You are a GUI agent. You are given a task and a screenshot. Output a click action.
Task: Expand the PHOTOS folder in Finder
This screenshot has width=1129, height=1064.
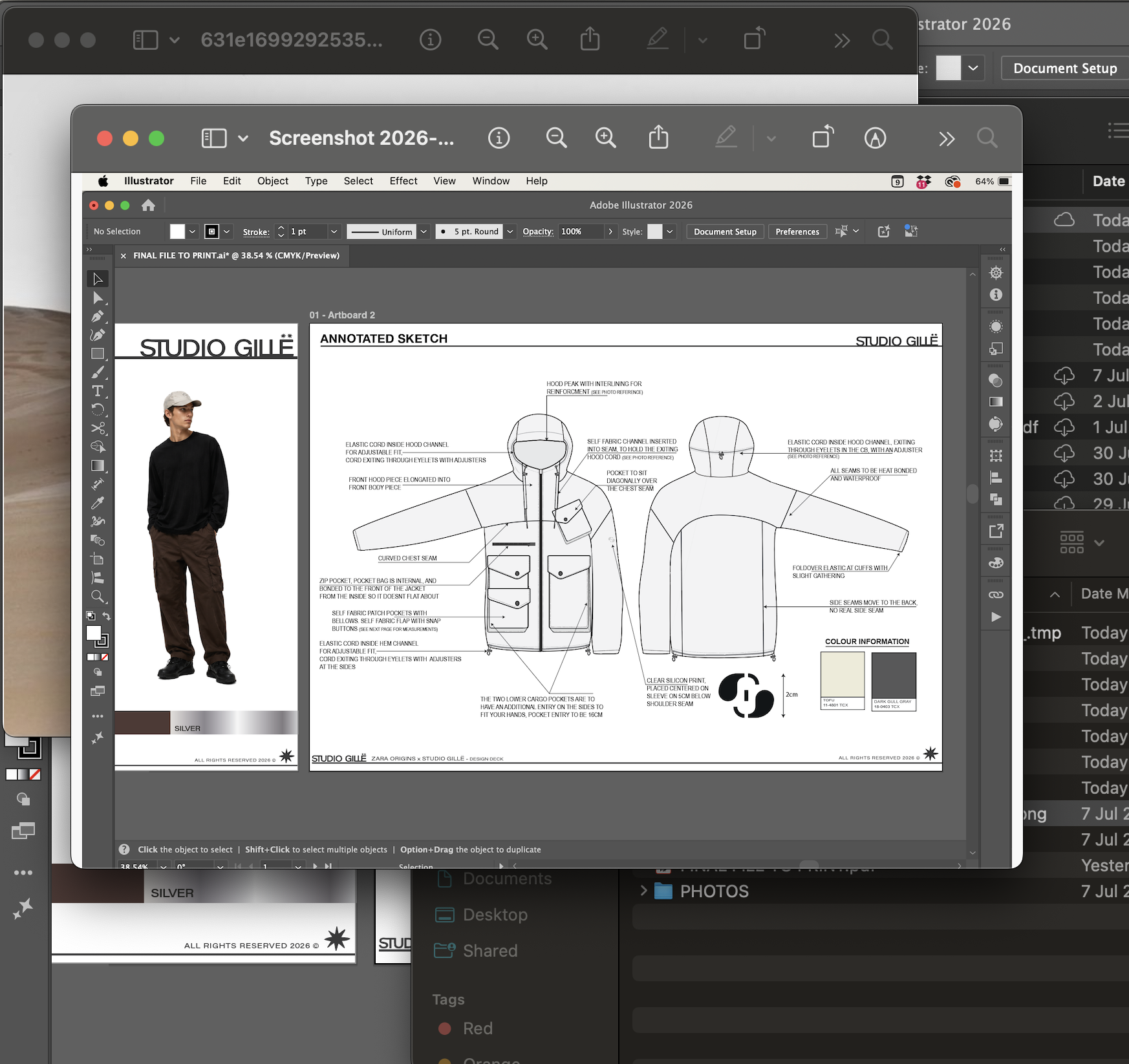point(643,891)
